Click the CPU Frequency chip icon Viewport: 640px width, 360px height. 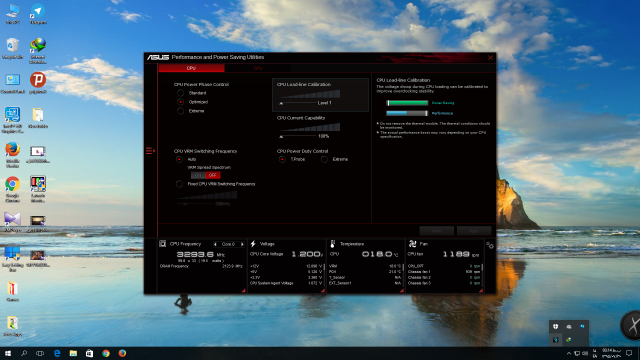pos(162,244)
